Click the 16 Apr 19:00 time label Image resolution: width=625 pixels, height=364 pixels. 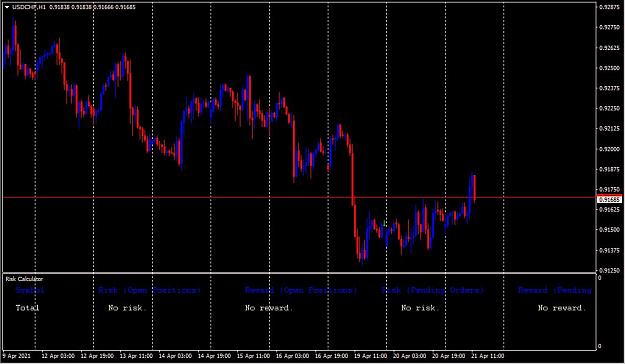pyautogui.click(x=331, y=356)
